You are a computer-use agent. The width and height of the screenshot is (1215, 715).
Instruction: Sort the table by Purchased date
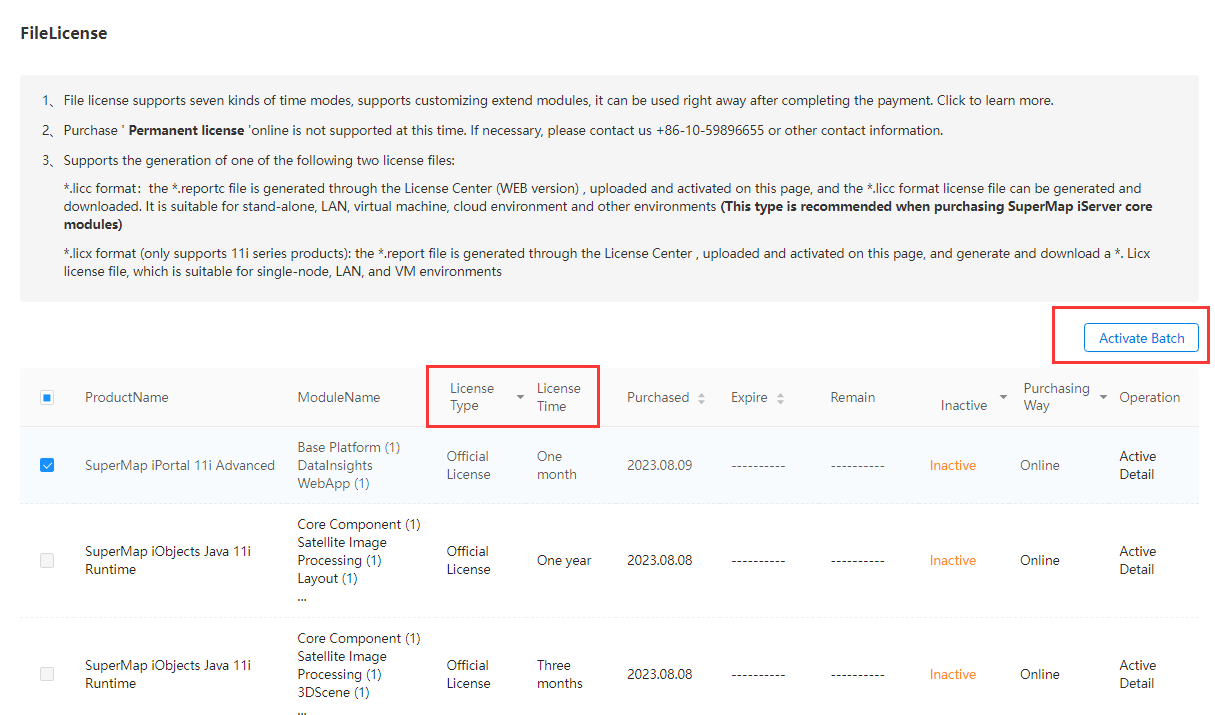[x=701, y=398]
